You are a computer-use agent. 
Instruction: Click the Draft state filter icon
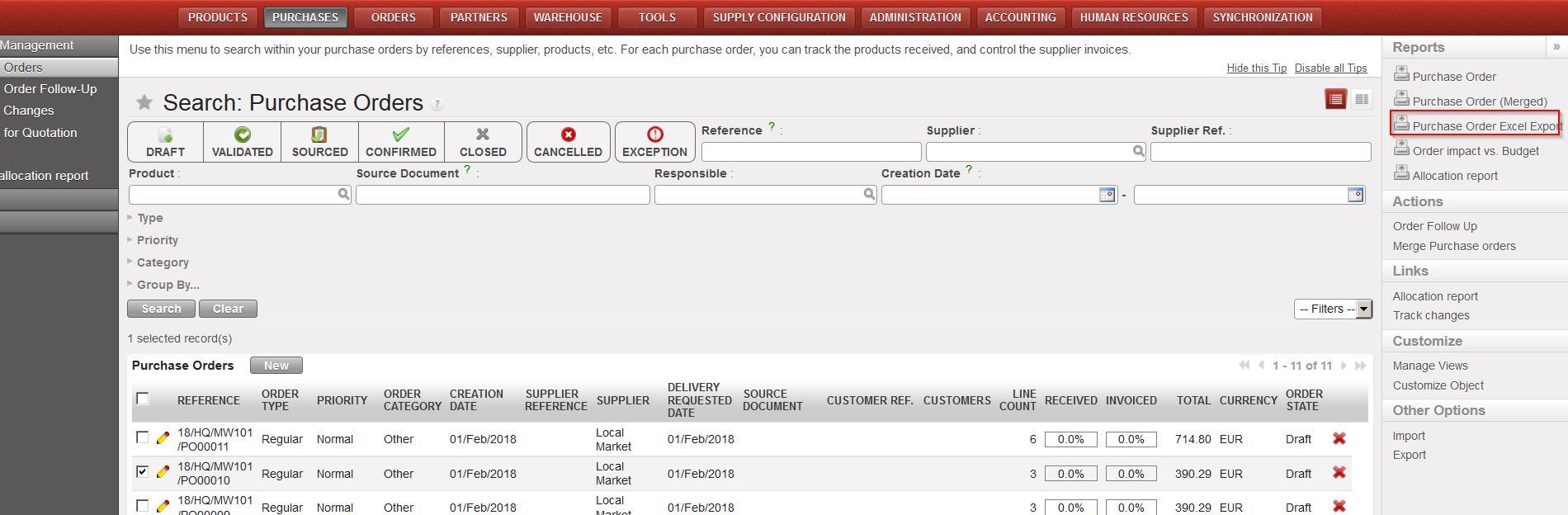click(165, 135)
